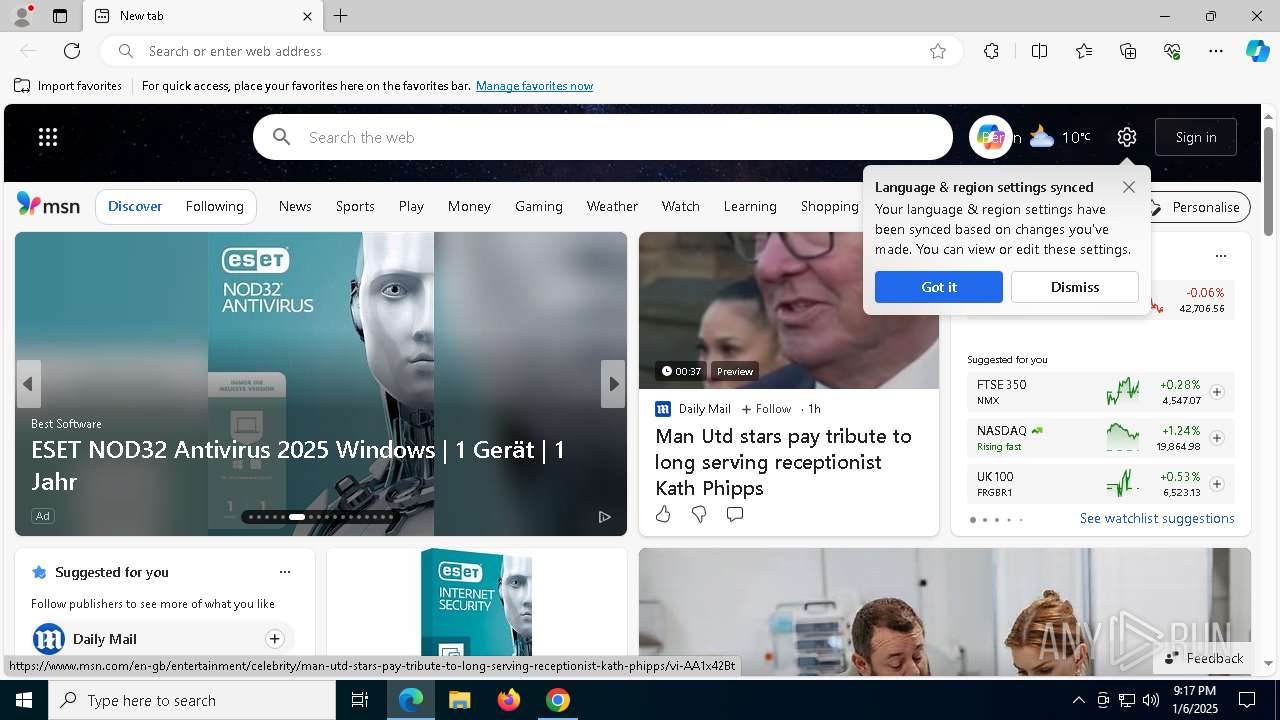Viewport: 1280px width, 720px height.
Task: Add NASDAQ to watchlist
Action: click(1217, 438)
